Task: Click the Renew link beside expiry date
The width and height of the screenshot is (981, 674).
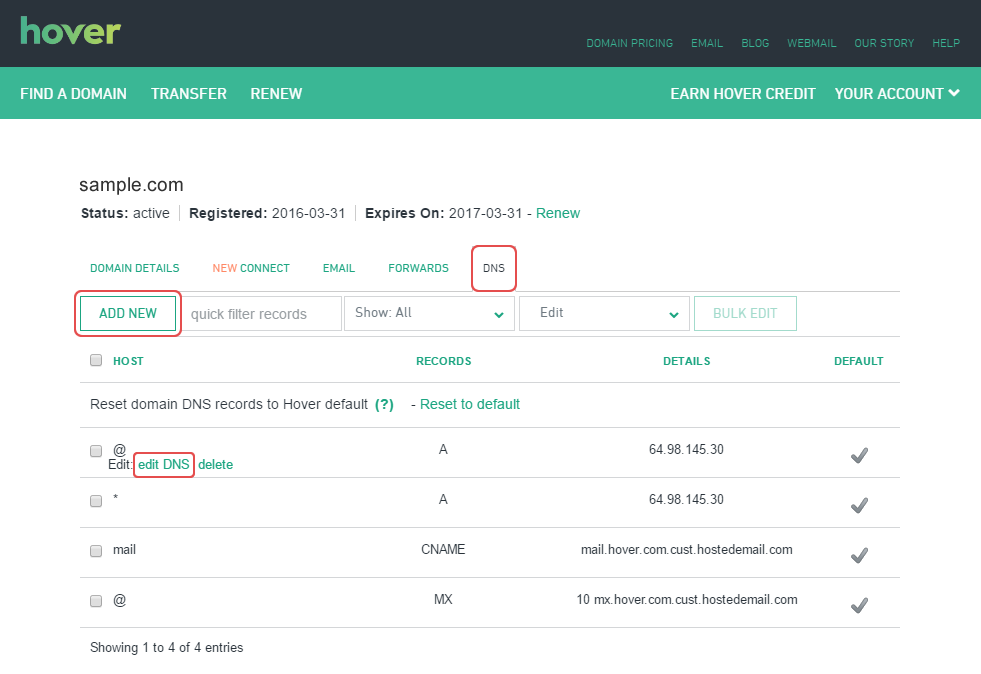Action: 558,213
